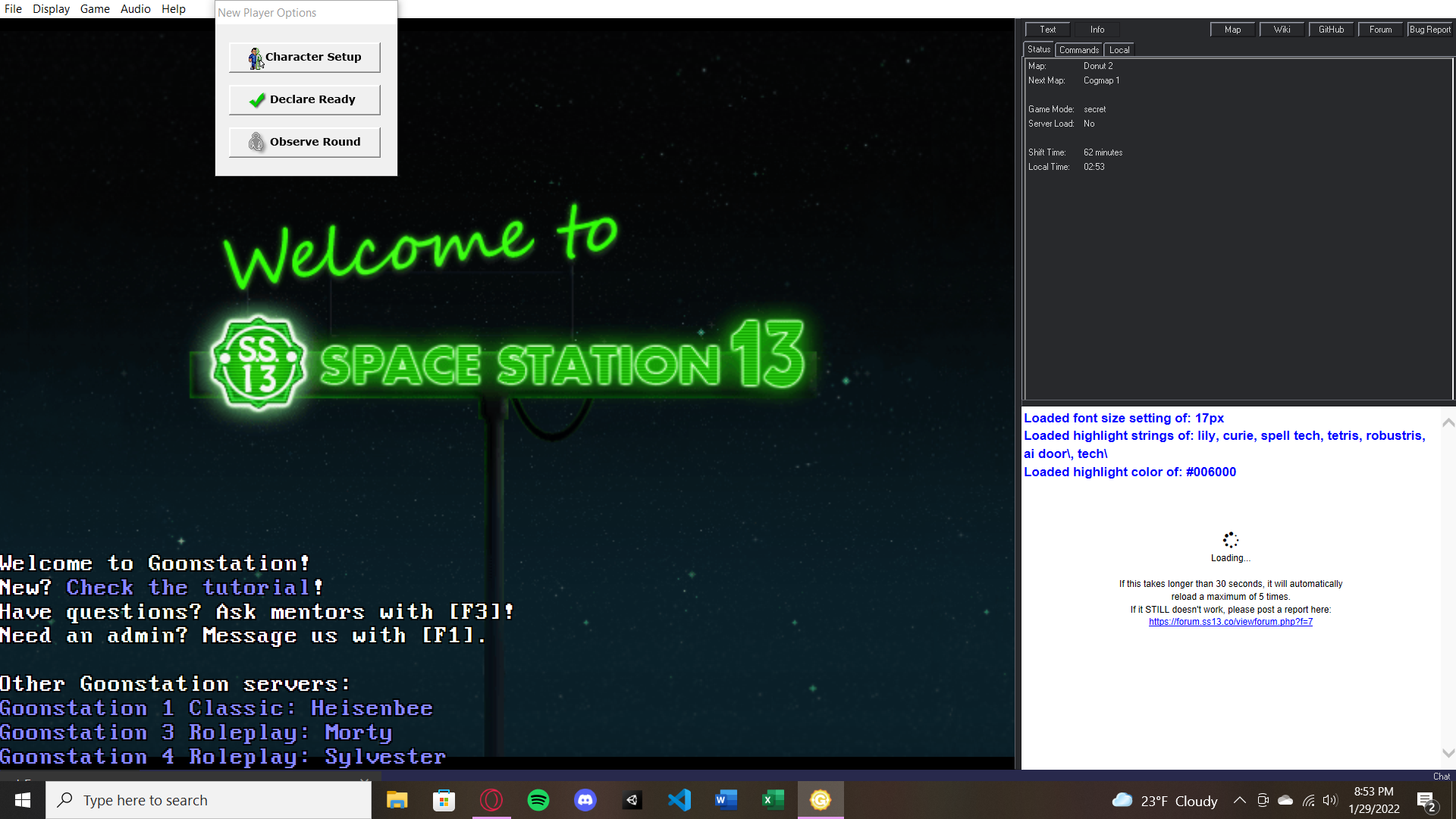Click the forum.ss13.co report link
The height and width of the screenshot is (819, 1456).
(x=1230, y=621)
